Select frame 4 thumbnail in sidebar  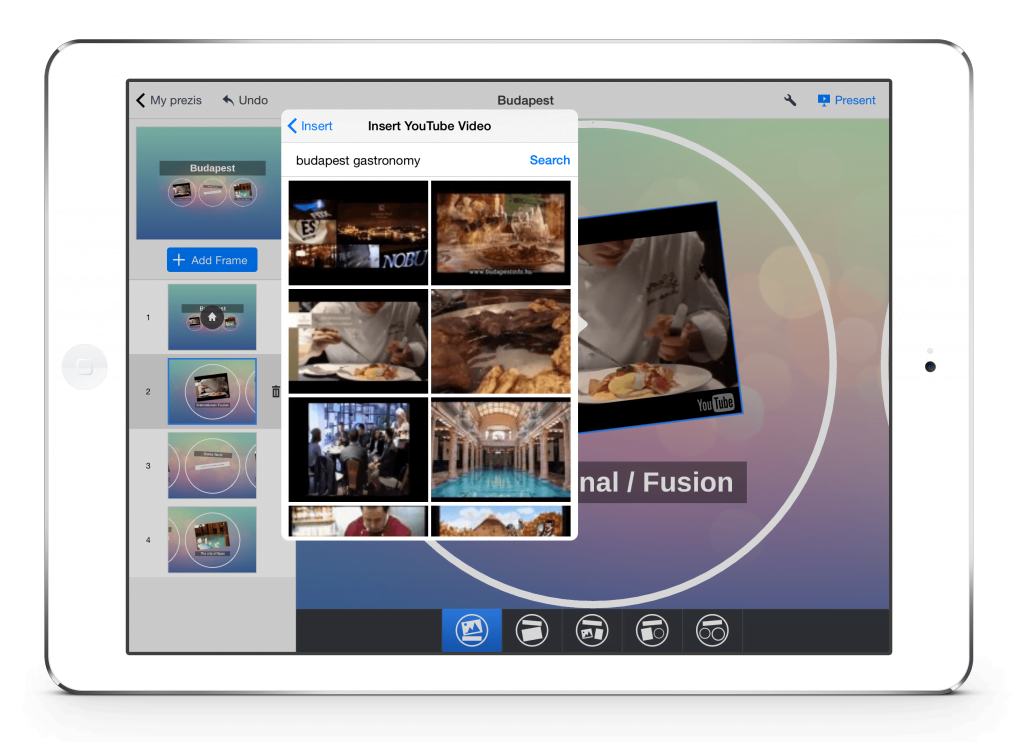[x=212, y=540]
